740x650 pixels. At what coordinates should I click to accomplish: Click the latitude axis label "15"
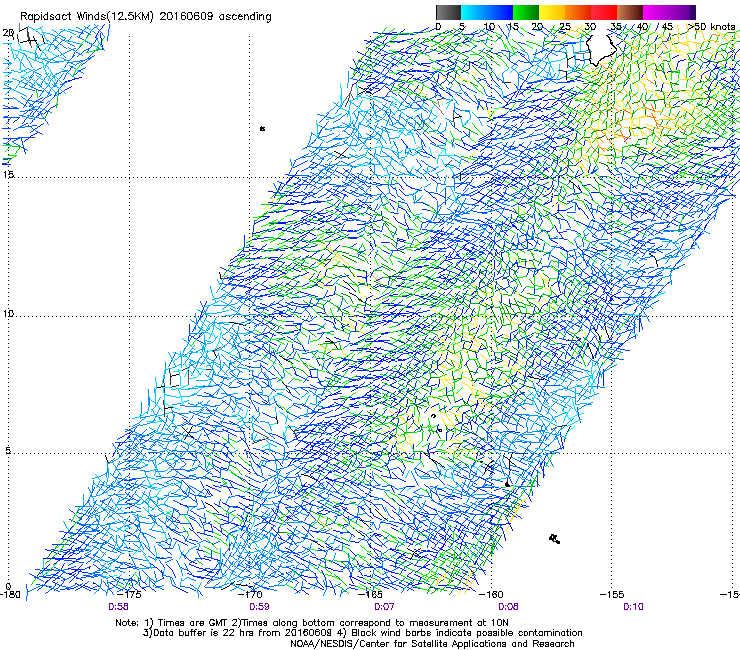pos(8,174)
